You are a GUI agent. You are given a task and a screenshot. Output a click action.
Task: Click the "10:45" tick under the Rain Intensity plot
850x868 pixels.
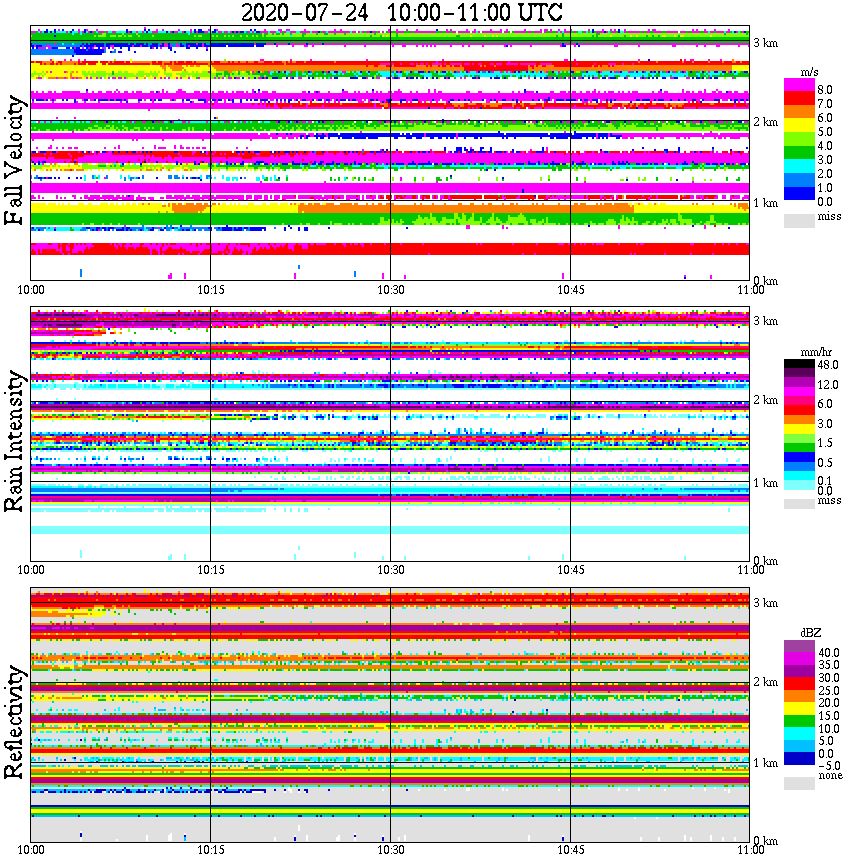(570, 570)
